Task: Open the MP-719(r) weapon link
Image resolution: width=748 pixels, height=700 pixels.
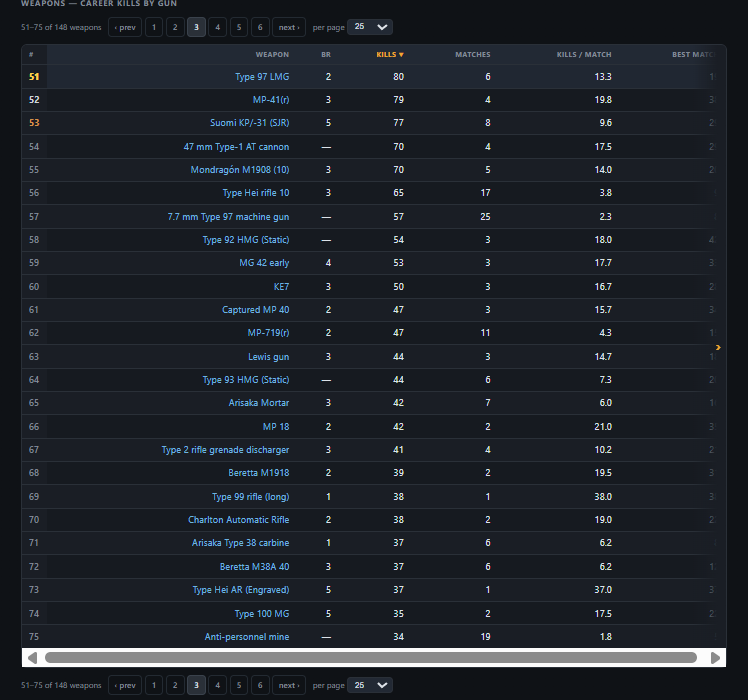Action: (x=268, y=333)
